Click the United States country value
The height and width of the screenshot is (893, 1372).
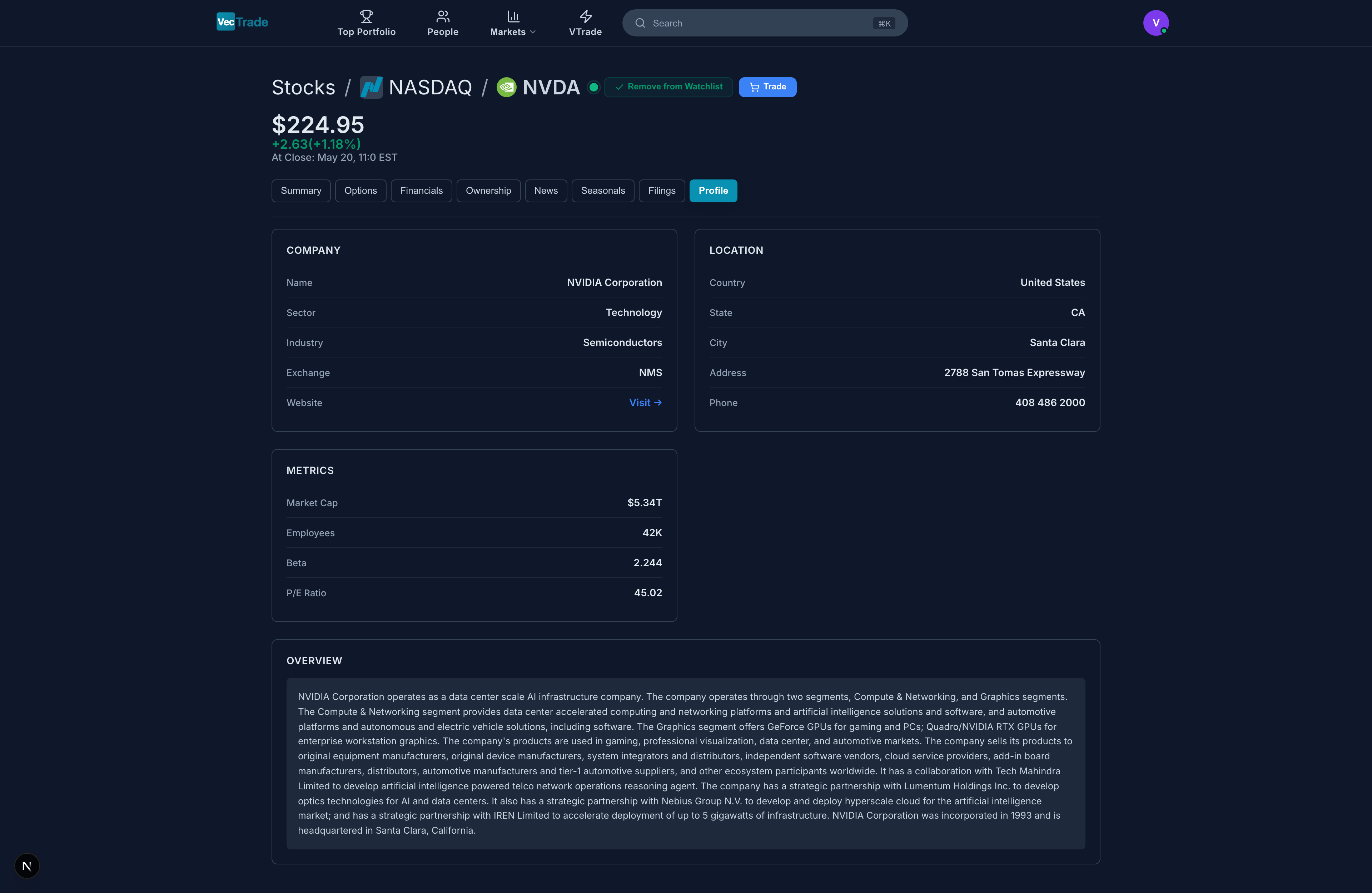coord(1053,283)
